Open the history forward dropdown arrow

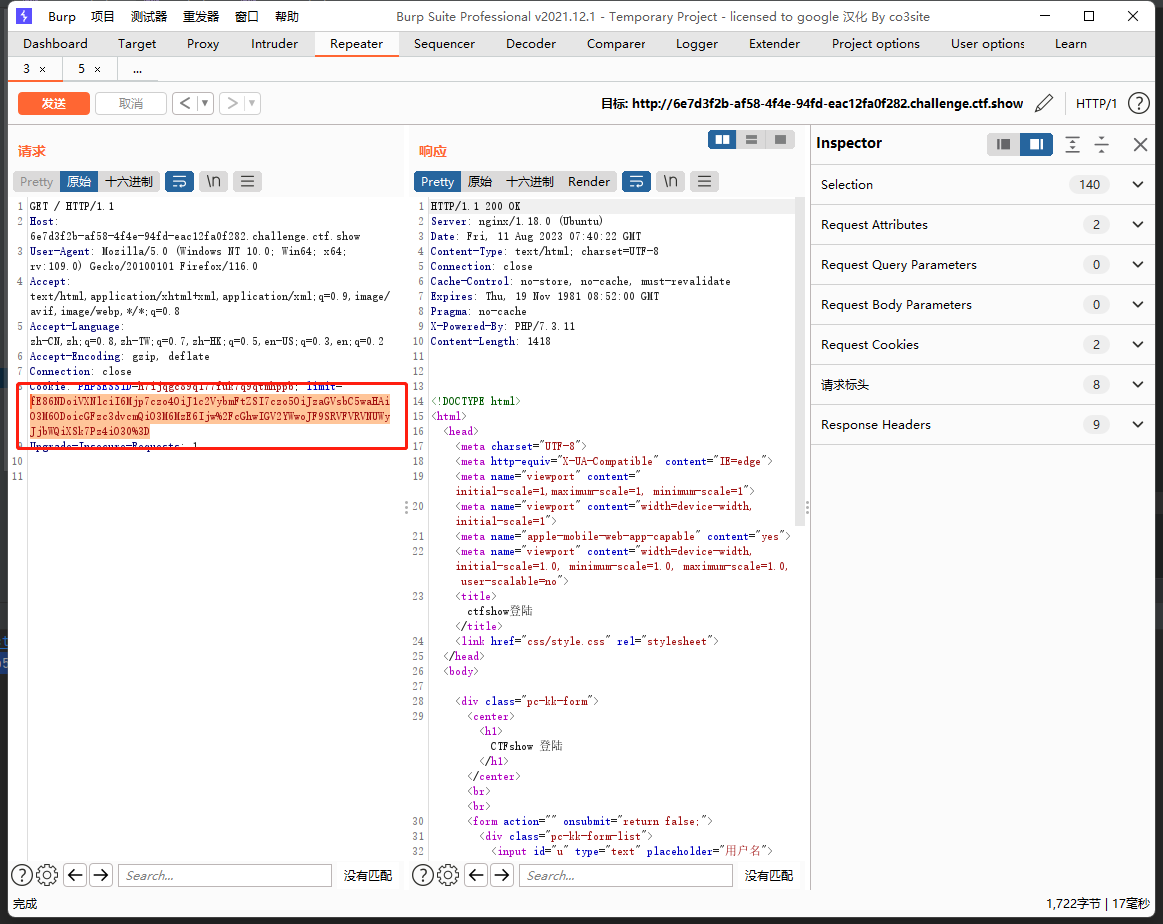click(x=252, y=103)
